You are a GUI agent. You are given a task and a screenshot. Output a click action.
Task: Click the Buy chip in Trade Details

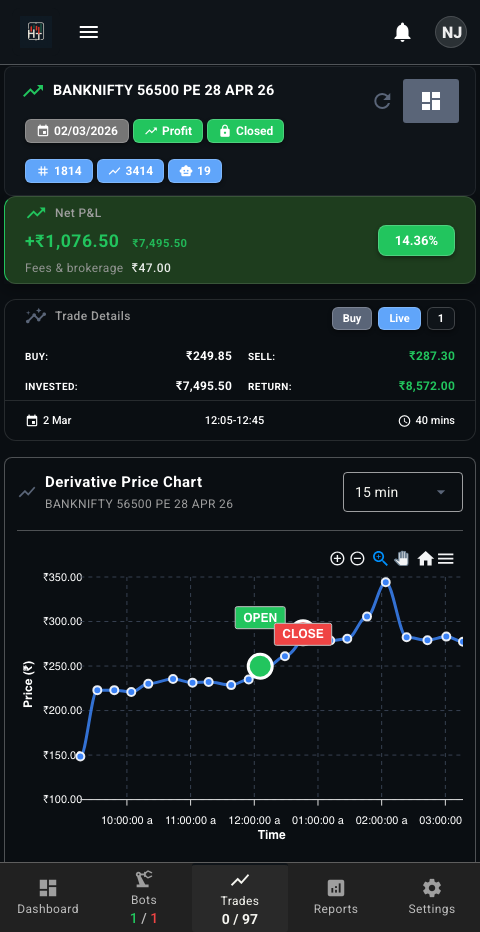352,319
